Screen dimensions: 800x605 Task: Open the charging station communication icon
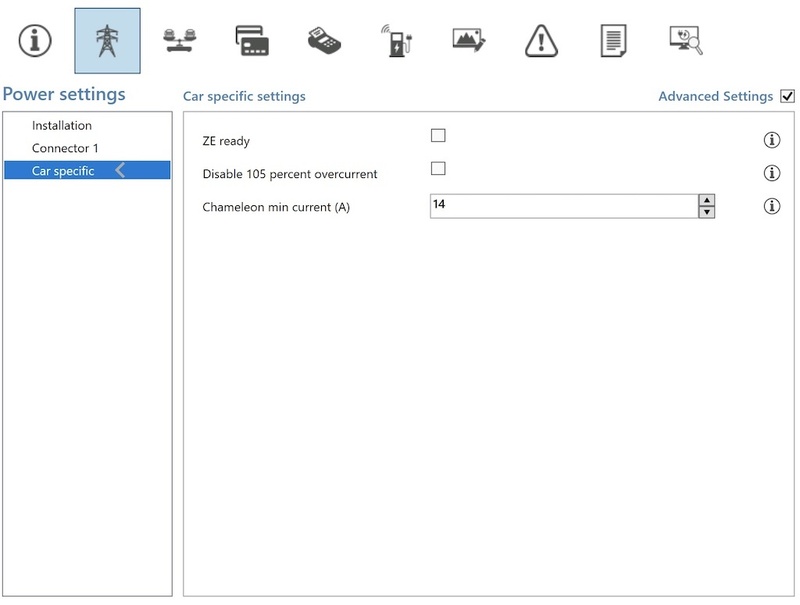click(397, 41)
